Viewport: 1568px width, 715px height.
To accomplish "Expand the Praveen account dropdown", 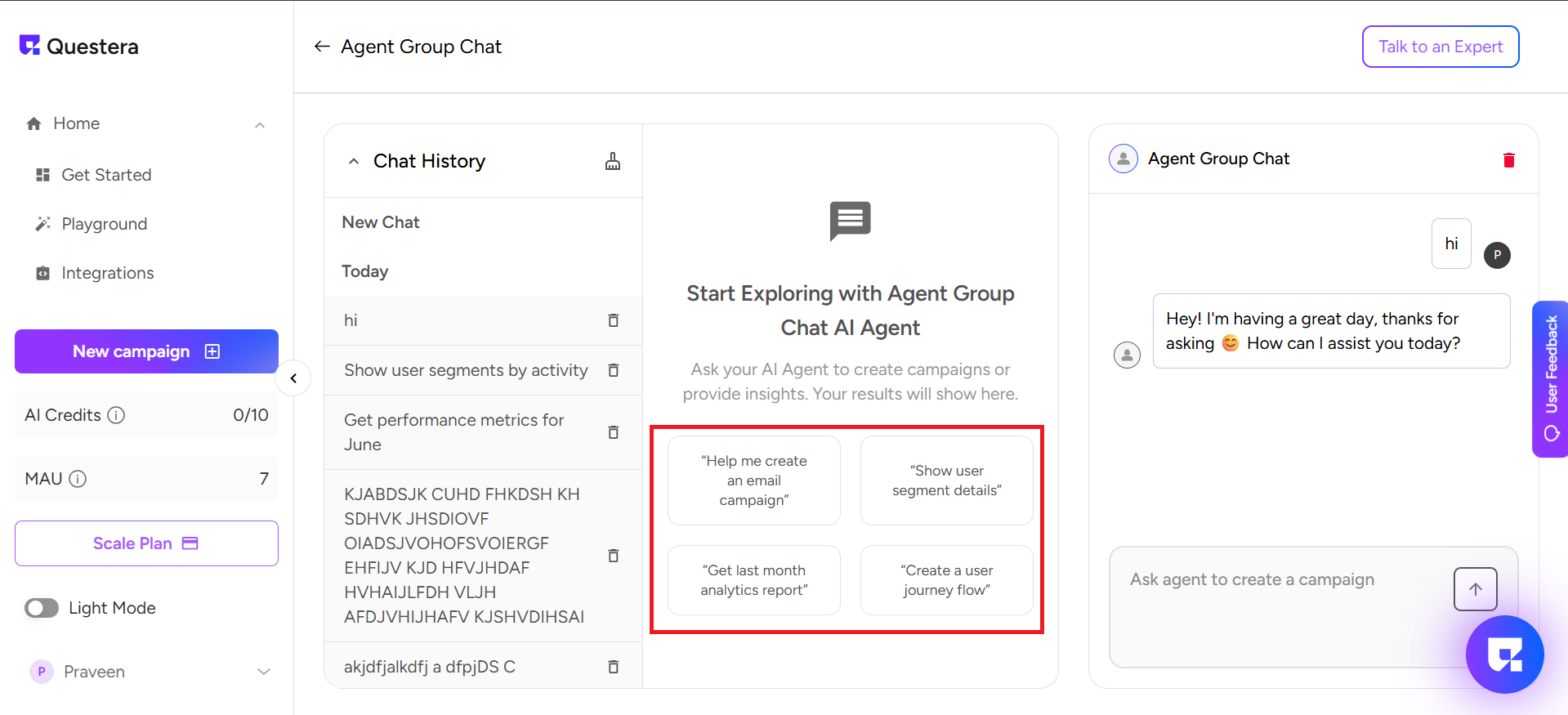I will (264, 672).
